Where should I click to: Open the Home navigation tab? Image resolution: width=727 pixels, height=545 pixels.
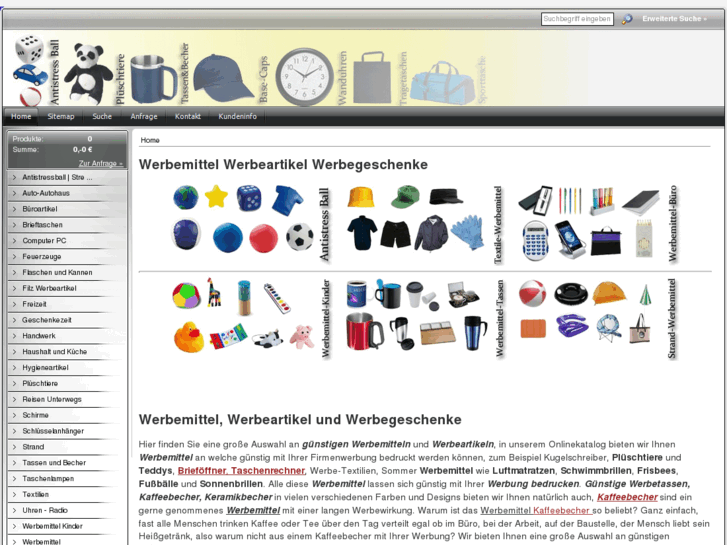pos(21,116)
